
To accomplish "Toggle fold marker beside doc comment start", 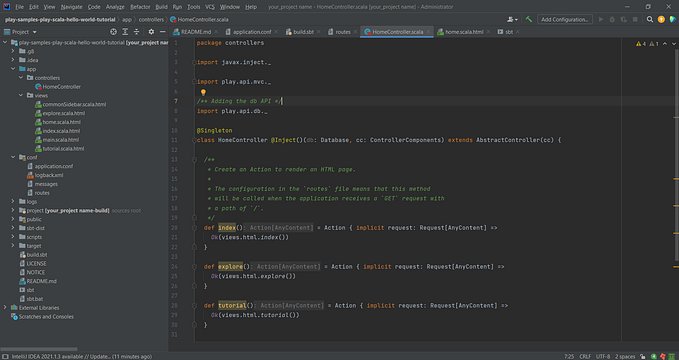I will tap(194, 159).
